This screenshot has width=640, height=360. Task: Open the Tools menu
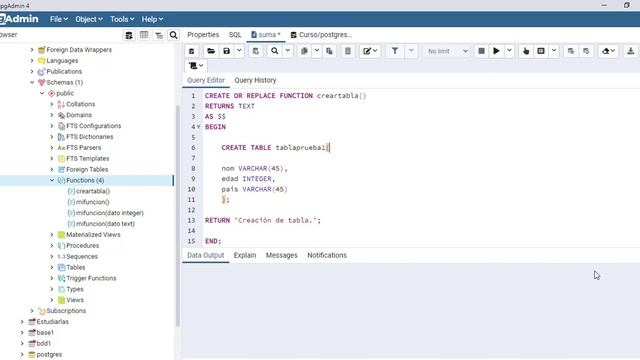(x=122, y=19)
